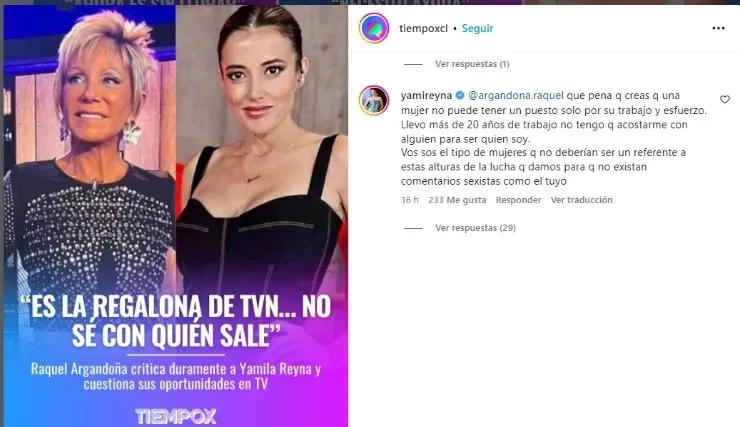Open the three-dot post options menu
Image resolution: width=740 pixels, height=427 pixels.
[718, 28]
